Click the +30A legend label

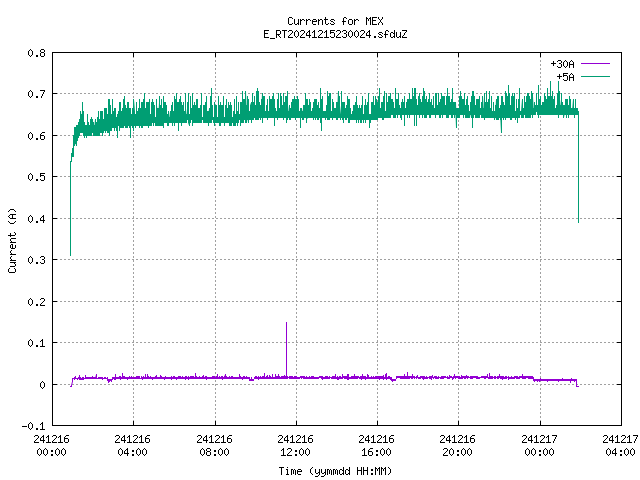pos(562,64)
